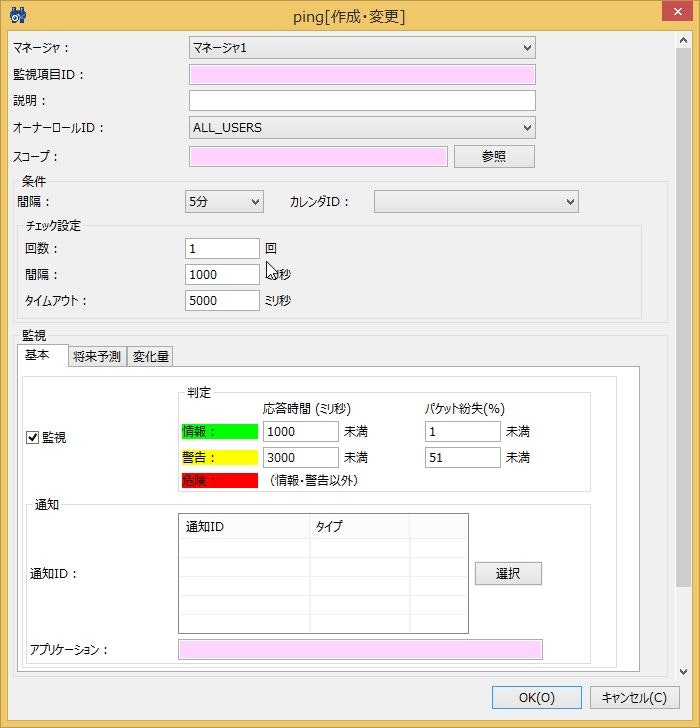This screenshot has width=700, height=728.
Task: Open the マネージャ dropdown
Action: click(362, 47)
